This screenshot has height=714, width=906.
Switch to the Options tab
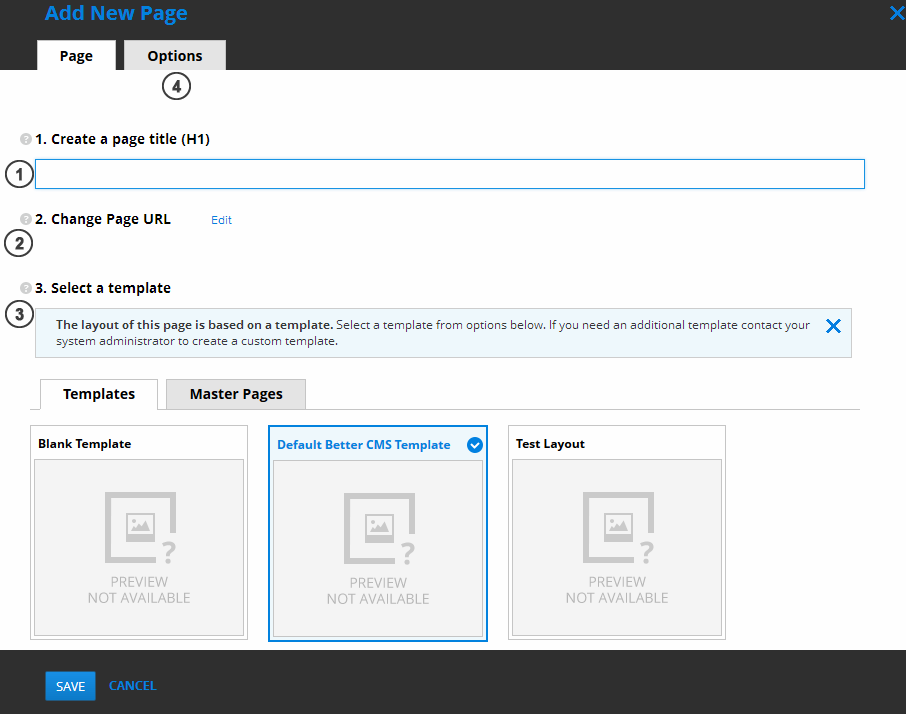pyautogui.click(x=174, y=55)
